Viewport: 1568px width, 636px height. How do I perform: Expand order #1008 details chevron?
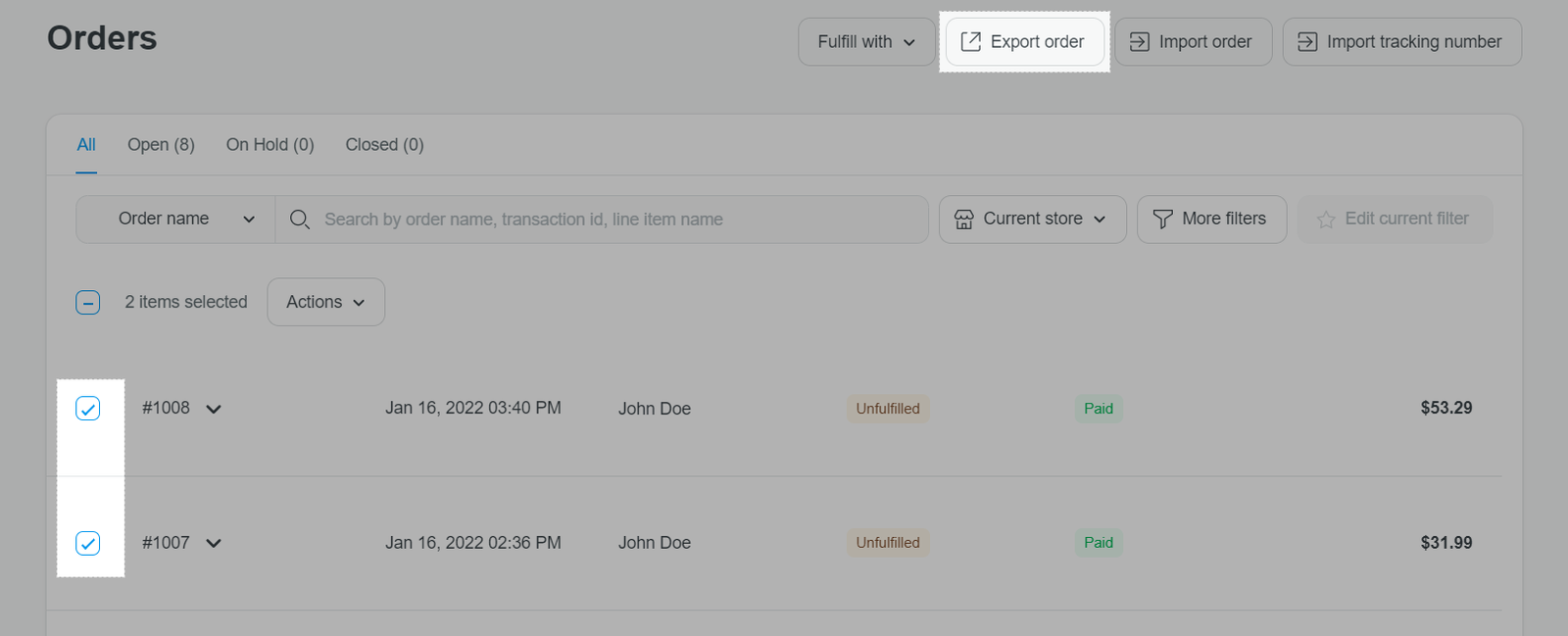(214, 410)
